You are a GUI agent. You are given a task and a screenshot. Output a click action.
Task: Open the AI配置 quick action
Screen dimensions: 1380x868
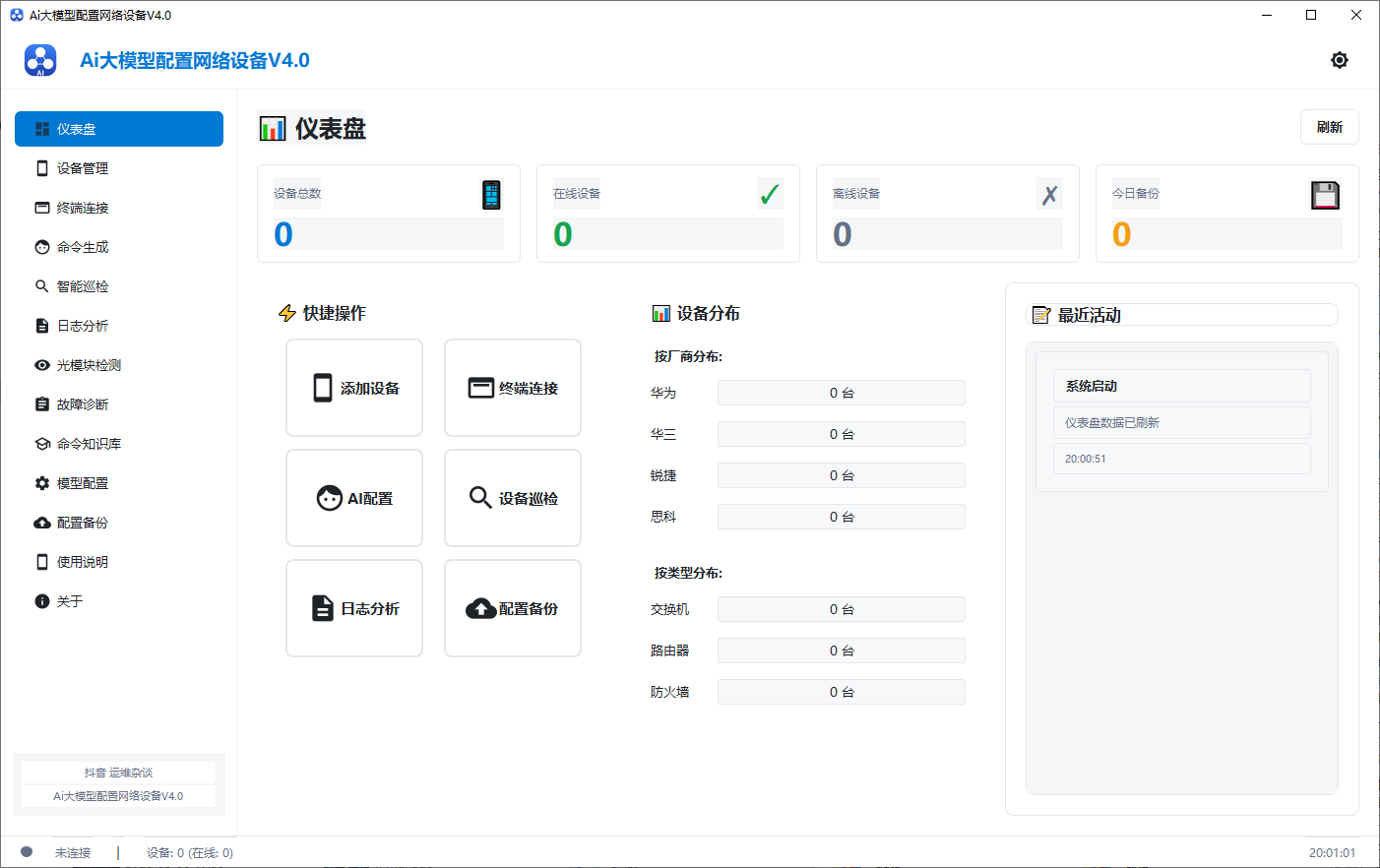354,498
